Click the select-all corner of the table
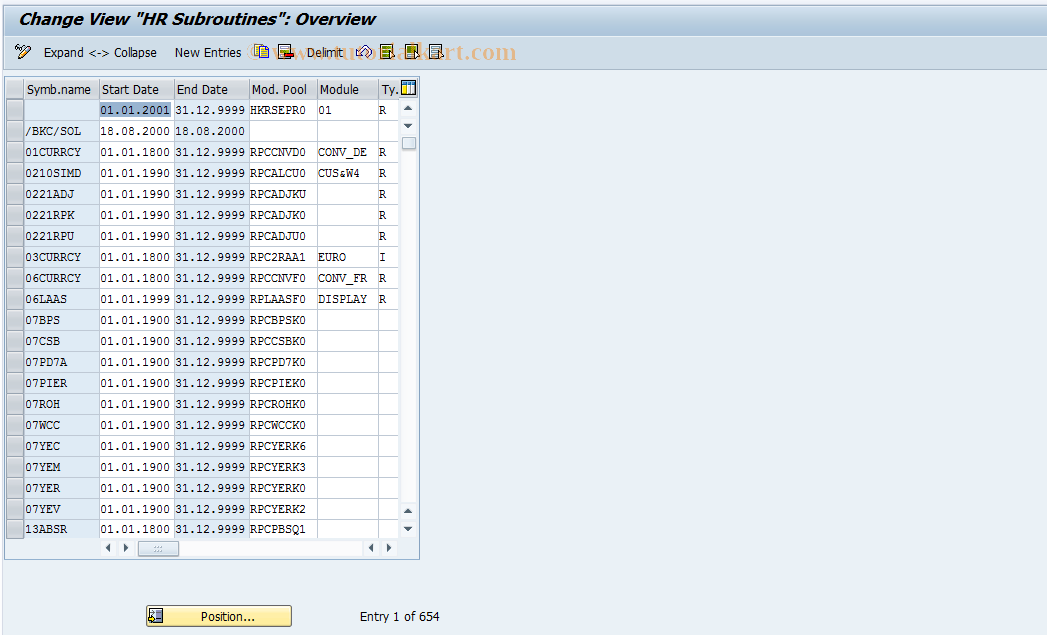Viewport: 1047px width, 635px height. [15, 89]
